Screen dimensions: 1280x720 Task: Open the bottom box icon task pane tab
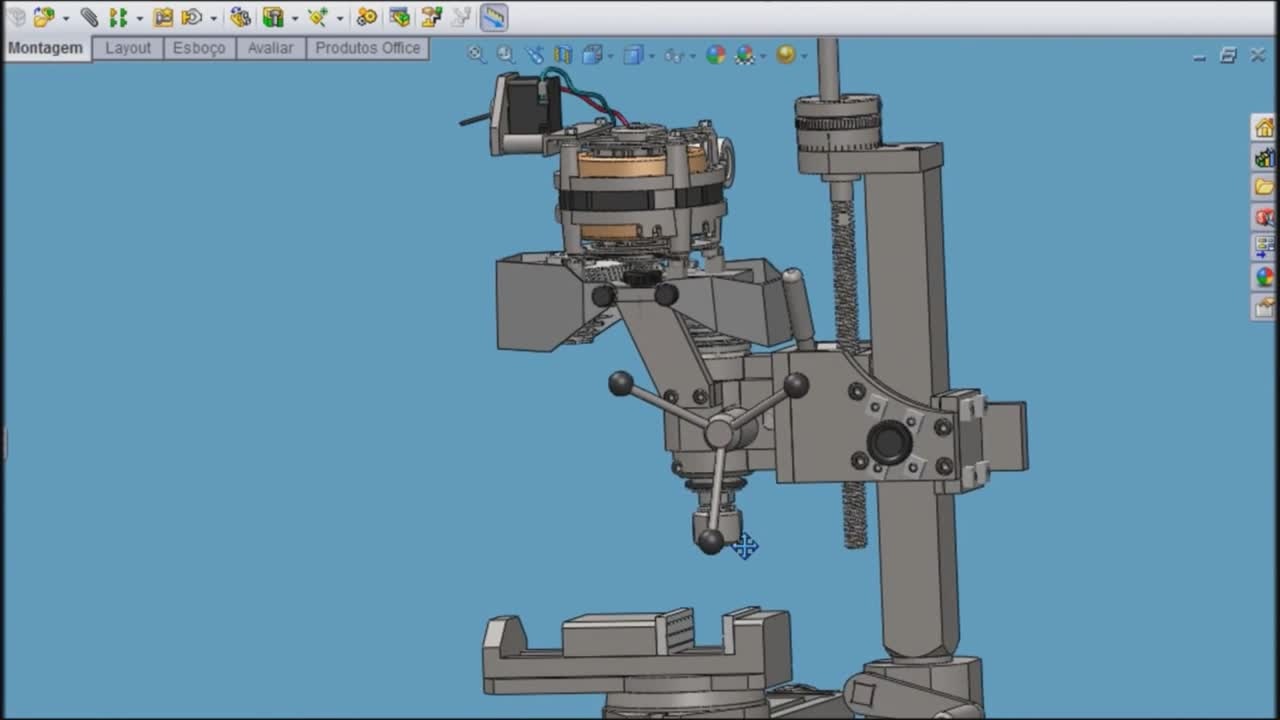coord(1264,307)
